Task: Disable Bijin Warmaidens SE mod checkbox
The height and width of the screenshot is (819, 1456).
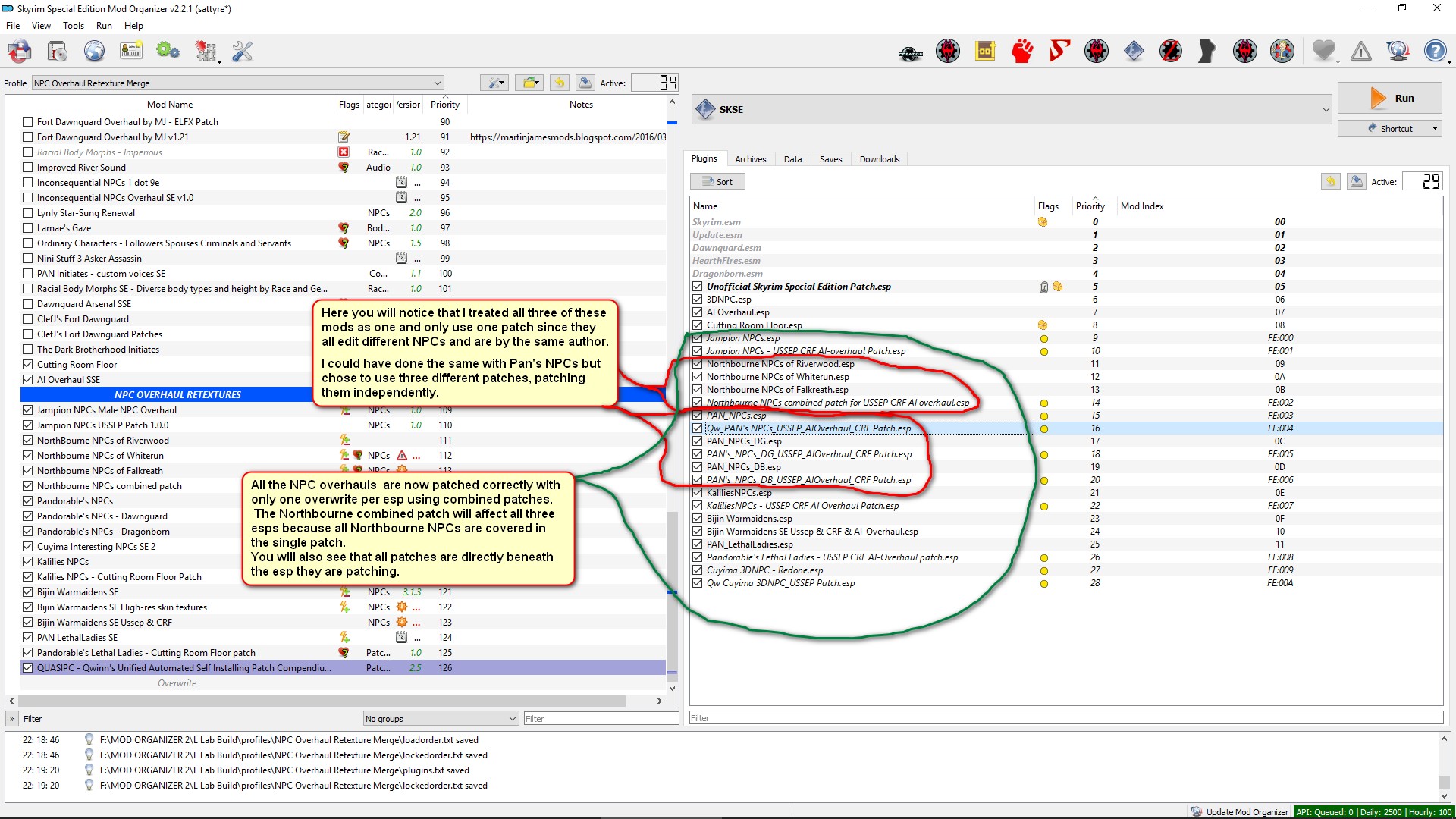Action: [x=28, y=592]
